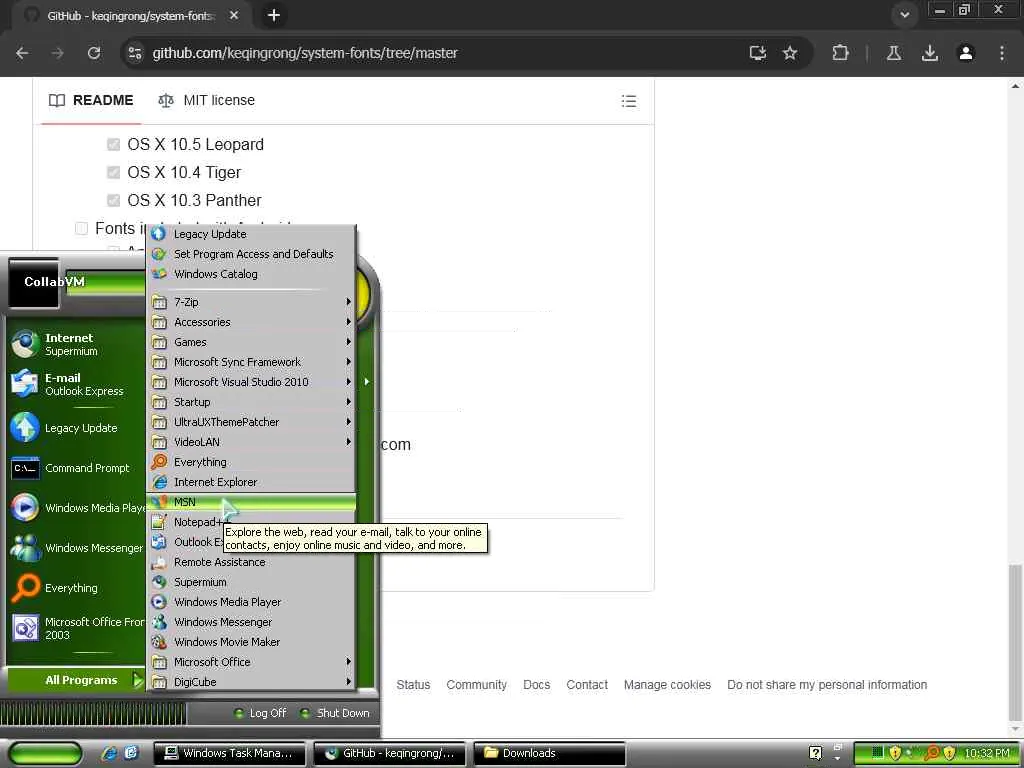View site information icon in address bar
The width and height of the screenshot is (1024, 768).
click(135, 53)
